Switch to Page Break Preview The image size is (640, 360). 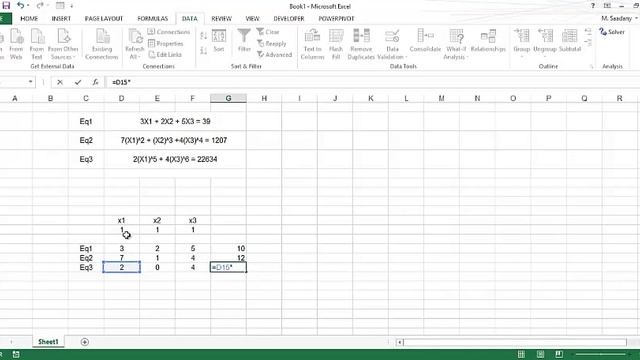559,354
